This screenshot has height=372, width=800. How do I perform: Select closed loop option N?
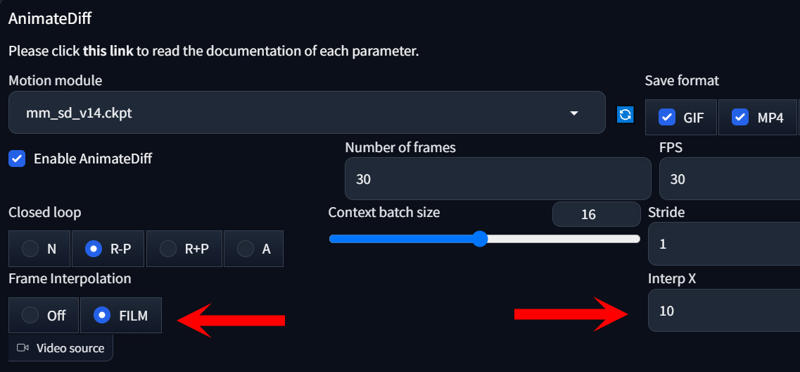[x=39, y=249]
